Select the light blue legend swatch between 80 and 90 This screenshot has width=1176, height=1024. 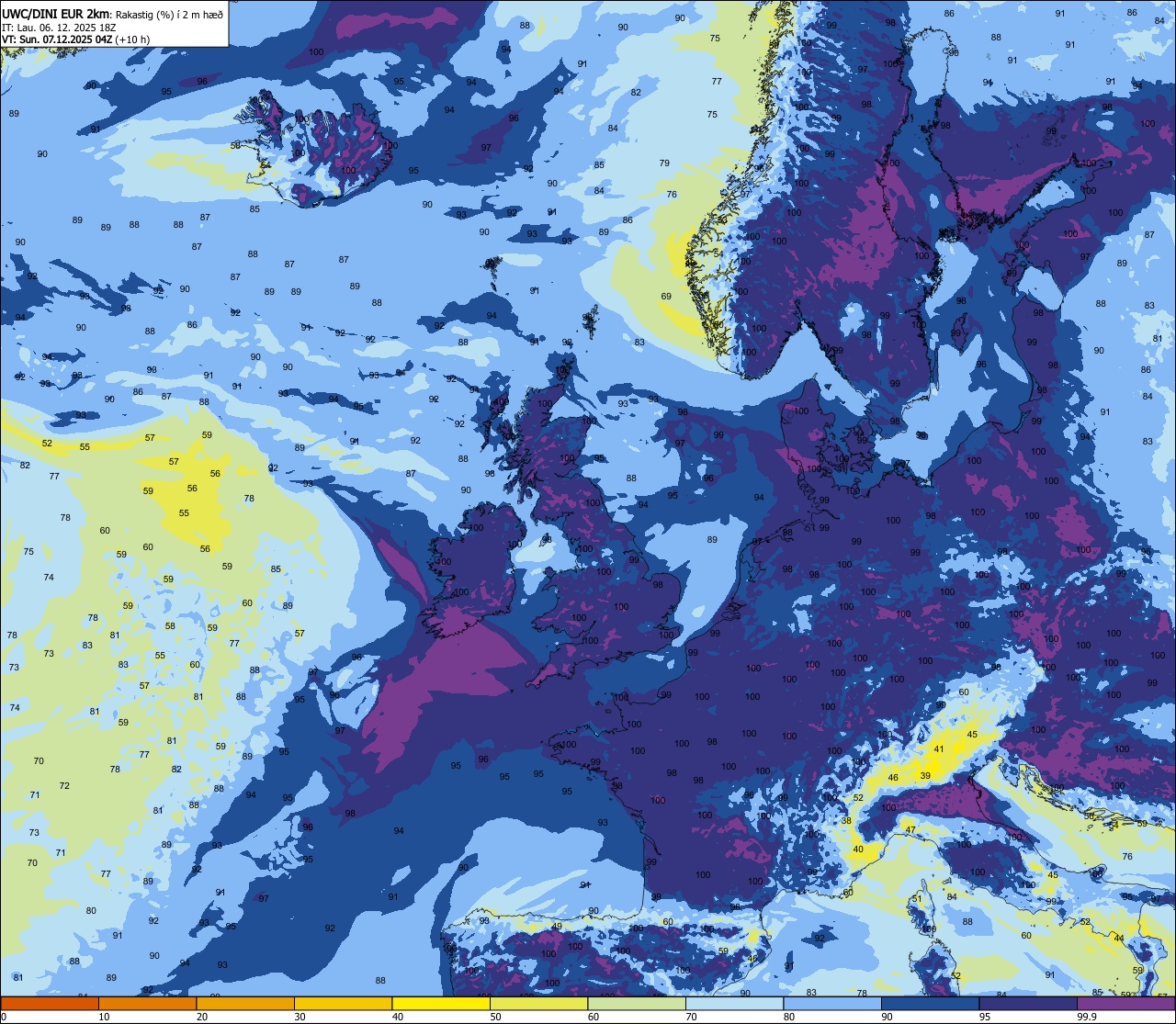click(832, 1003)
